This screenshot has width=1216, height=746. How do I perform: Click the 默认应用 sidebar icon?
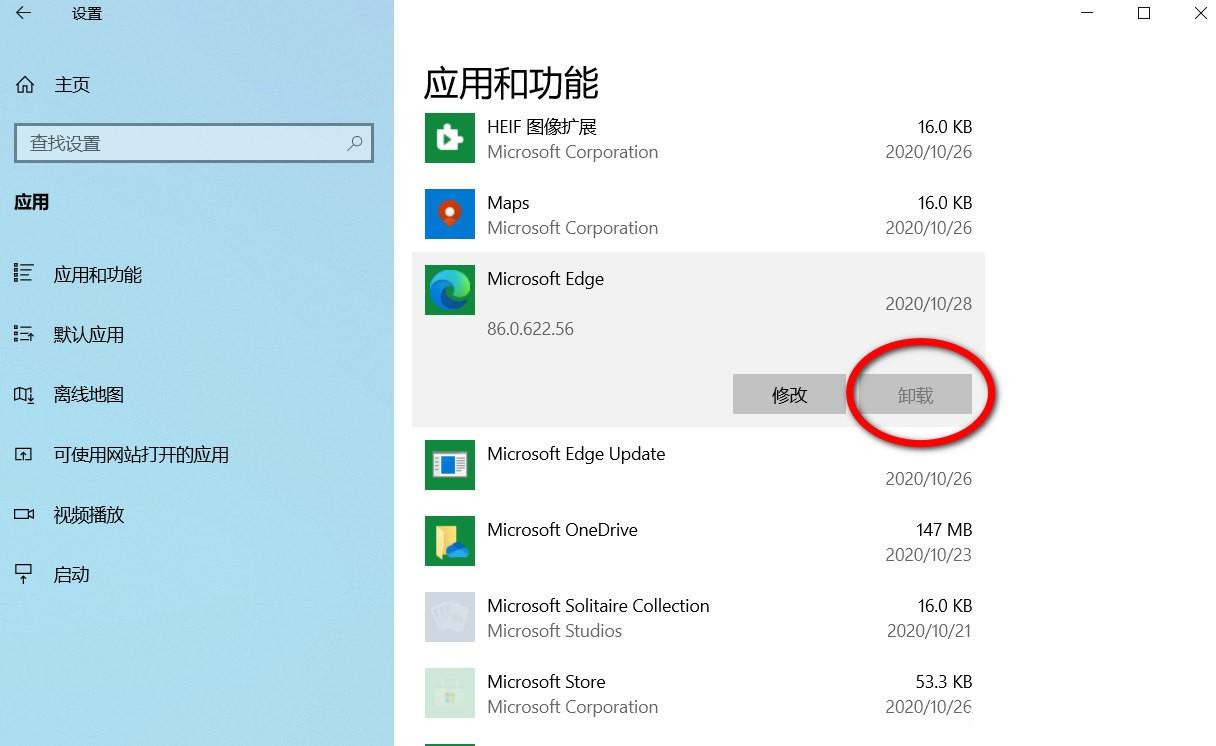(x=24, y=333)
